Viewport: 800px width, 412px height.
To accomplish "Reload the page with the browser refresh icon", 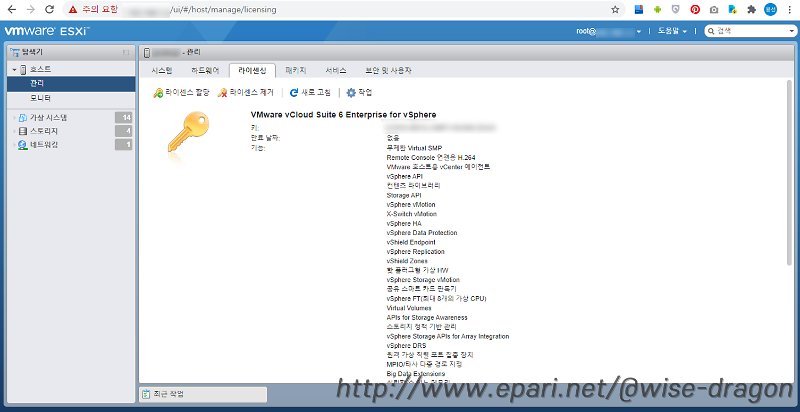I will tap(49, 10).
